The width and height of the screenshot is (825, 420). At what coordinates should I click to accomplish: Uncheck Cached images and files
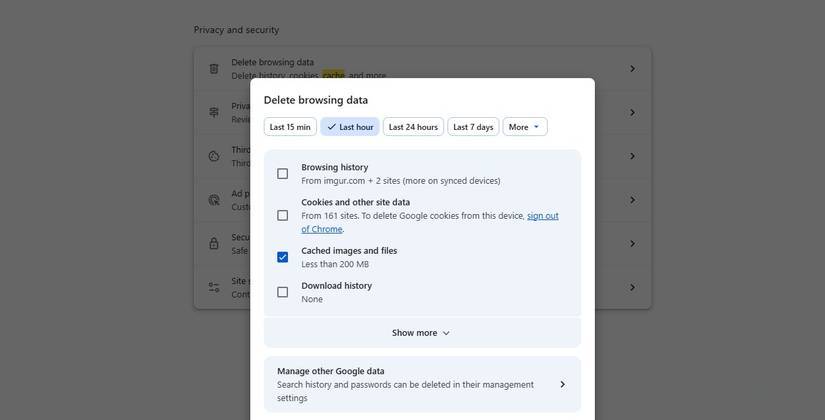pyautogui.click(x=282, y=257)
